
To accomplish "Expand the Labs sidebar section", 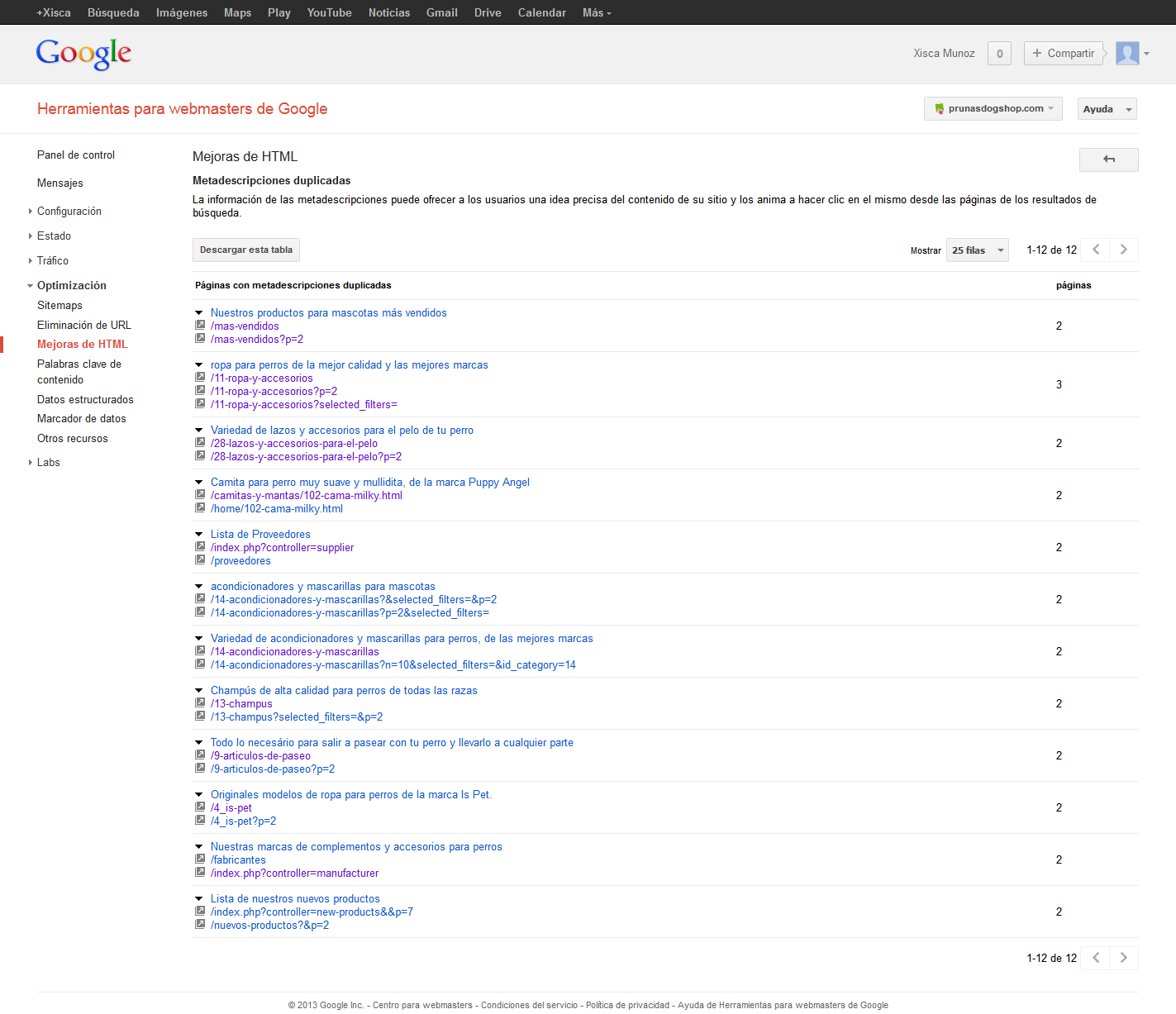I will (x=31, y=463).
